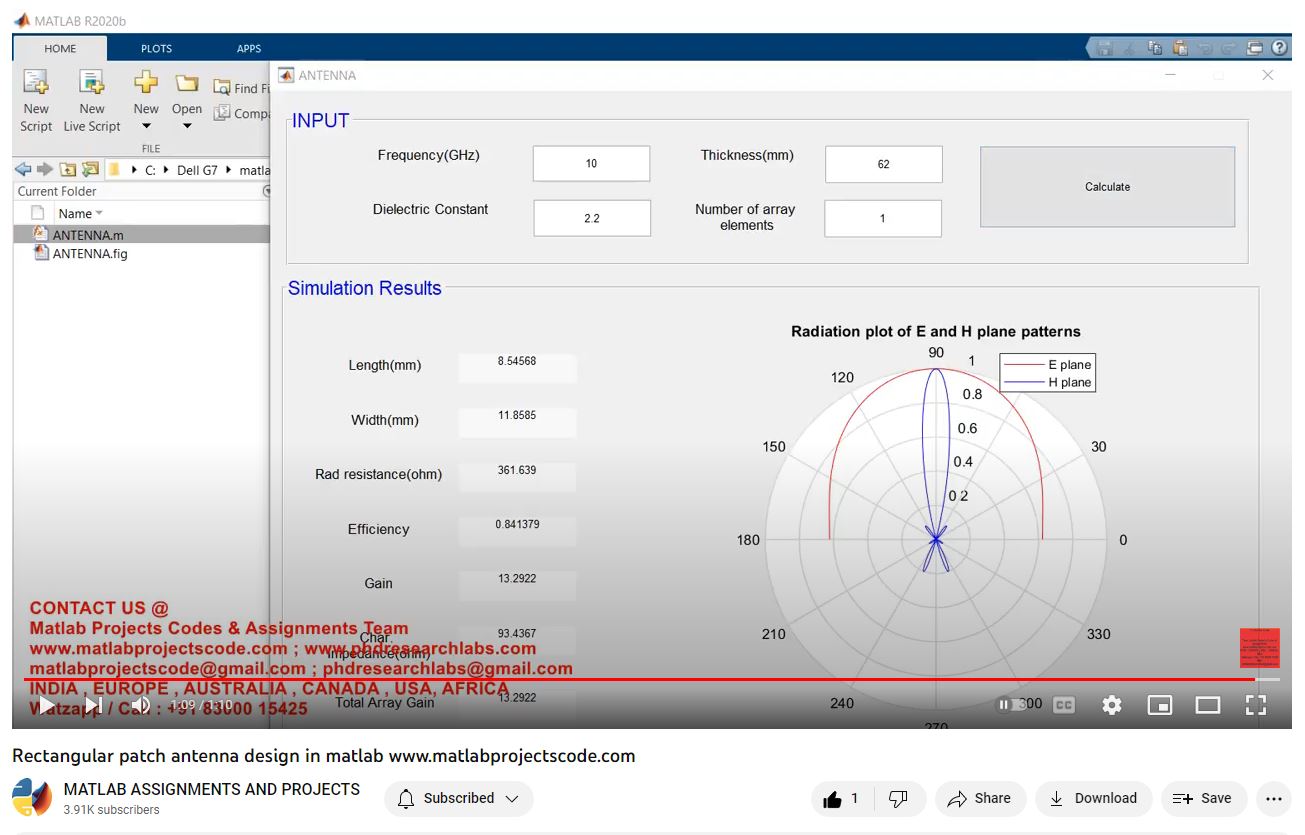Open MATLAB Help question mark icon
This screenshot has height=835, width=1305.
(x=1279, y=48)
